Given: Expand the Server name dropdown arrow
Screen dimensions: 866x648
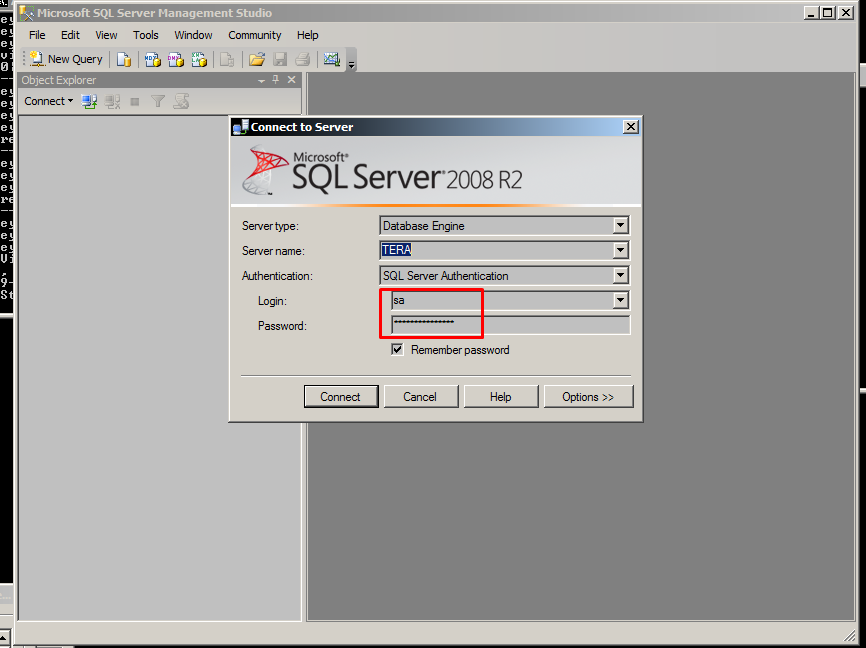Looking at the screenshot, I should point(620,250).
